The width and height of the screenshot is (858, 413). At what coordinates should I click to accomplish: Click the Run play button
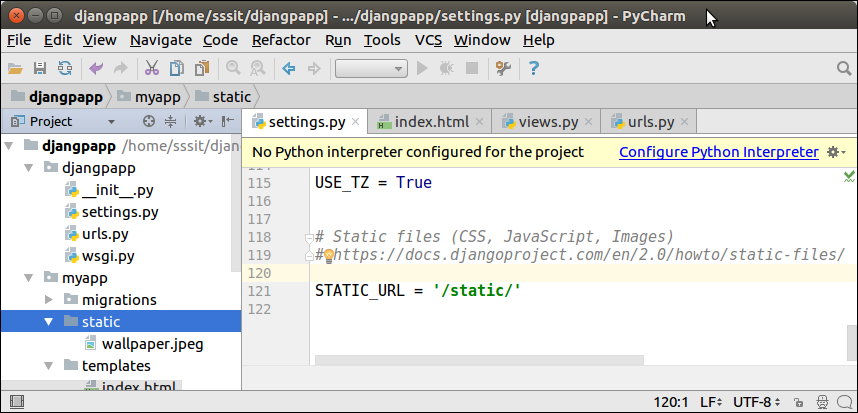point(421,68)
